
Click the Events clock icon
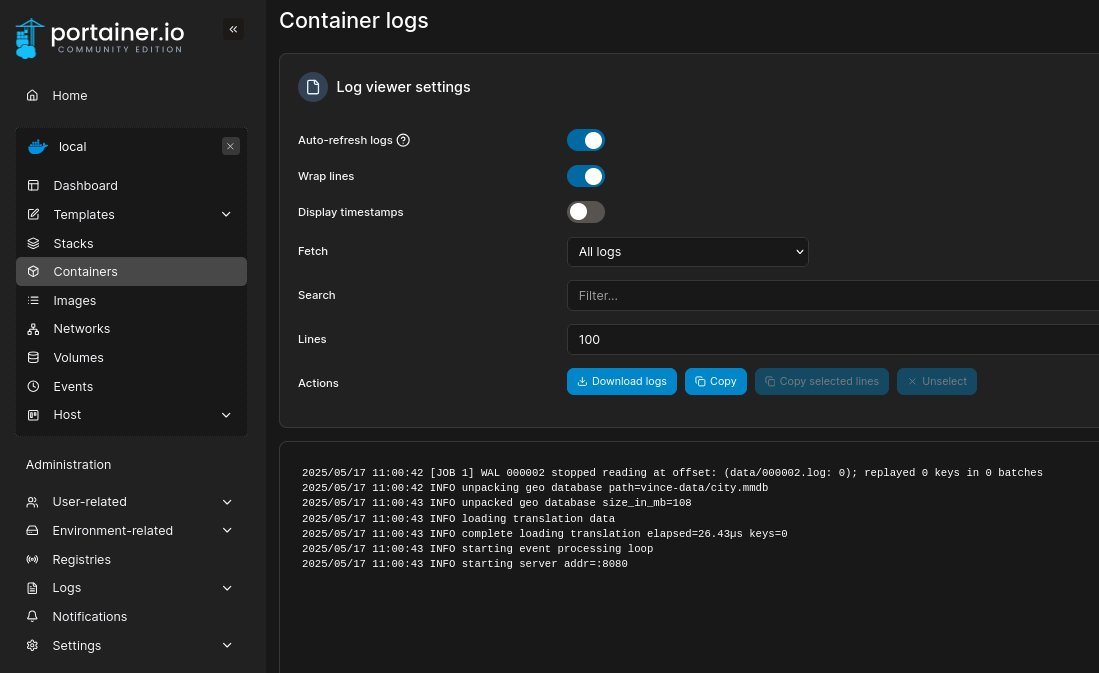[33, 386]
